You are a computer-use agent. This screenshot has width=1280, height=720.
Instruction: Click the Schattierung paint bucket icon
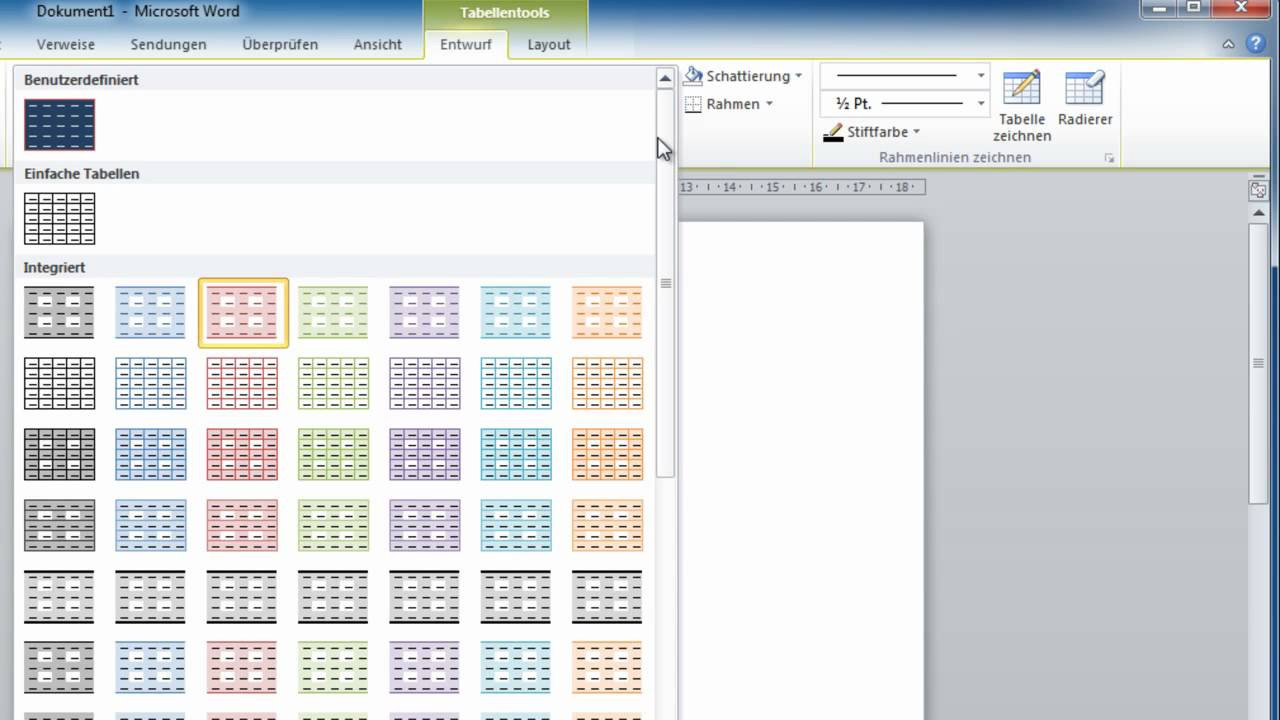[x=693, y=76]
